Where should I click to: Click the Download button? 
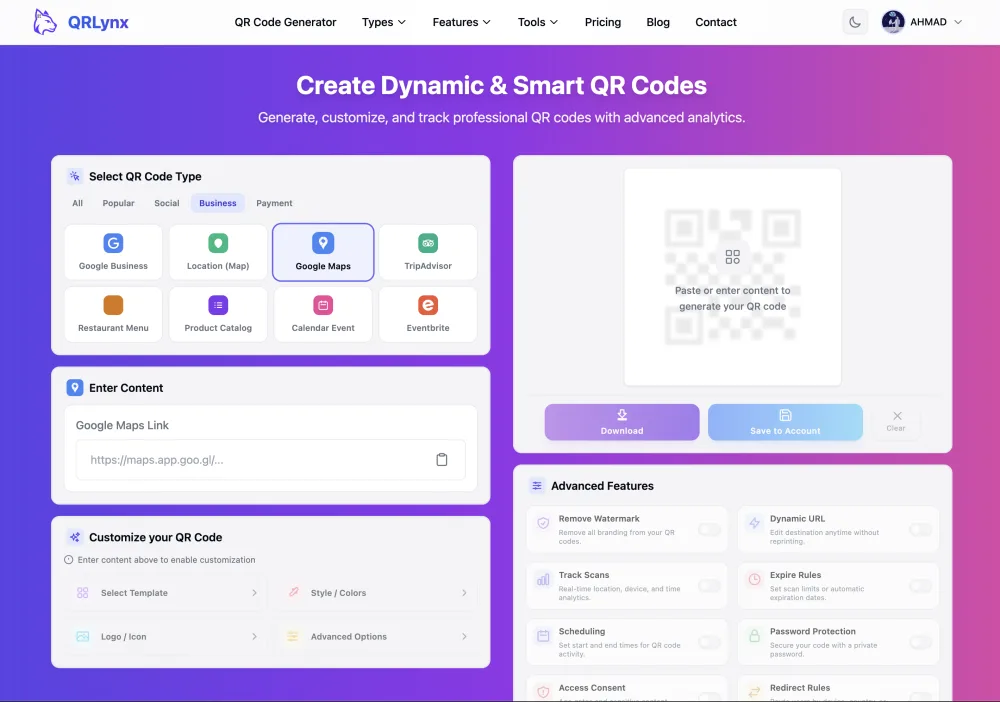(x=622, y=422)
